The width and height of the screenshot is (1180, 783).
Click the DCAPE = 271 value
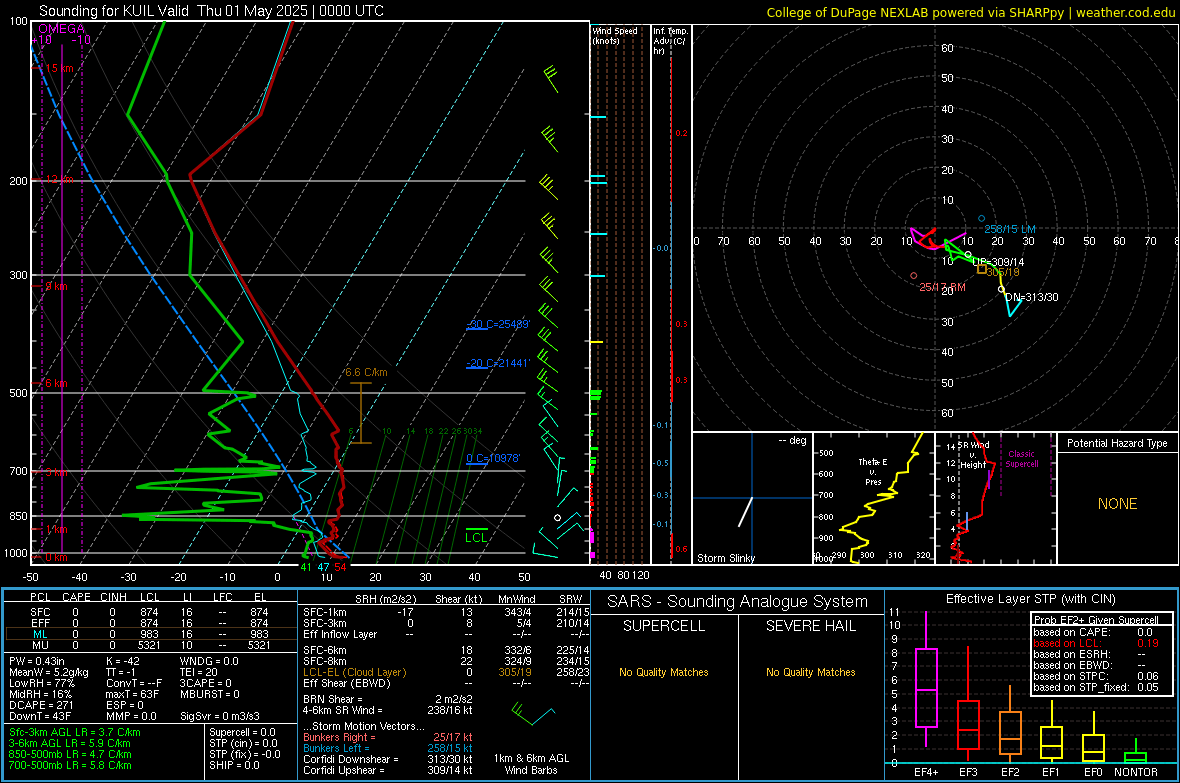point(41,705)
